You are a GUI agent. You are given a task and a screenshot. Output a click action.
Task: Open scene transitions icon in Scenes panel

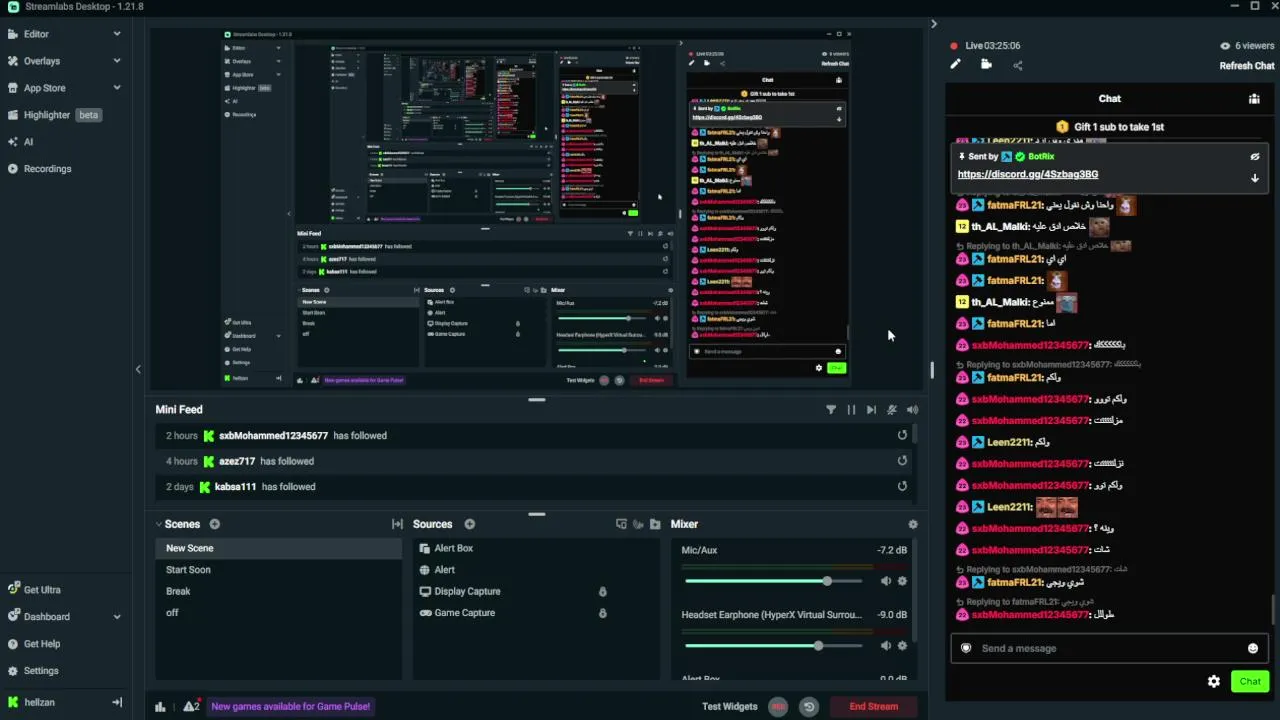coord(397,524)
